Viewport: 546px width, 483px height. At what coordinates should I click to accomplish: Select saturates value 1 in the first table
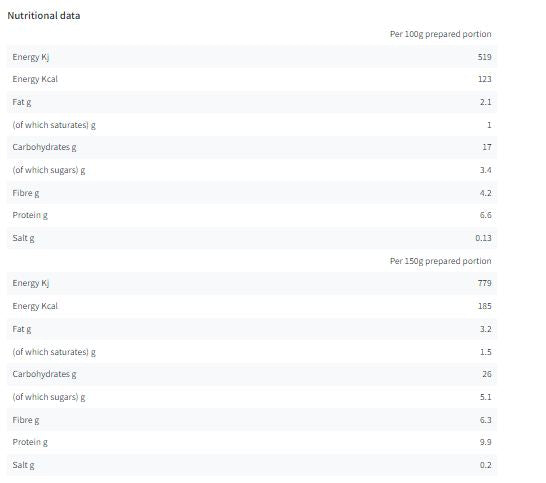489,125
